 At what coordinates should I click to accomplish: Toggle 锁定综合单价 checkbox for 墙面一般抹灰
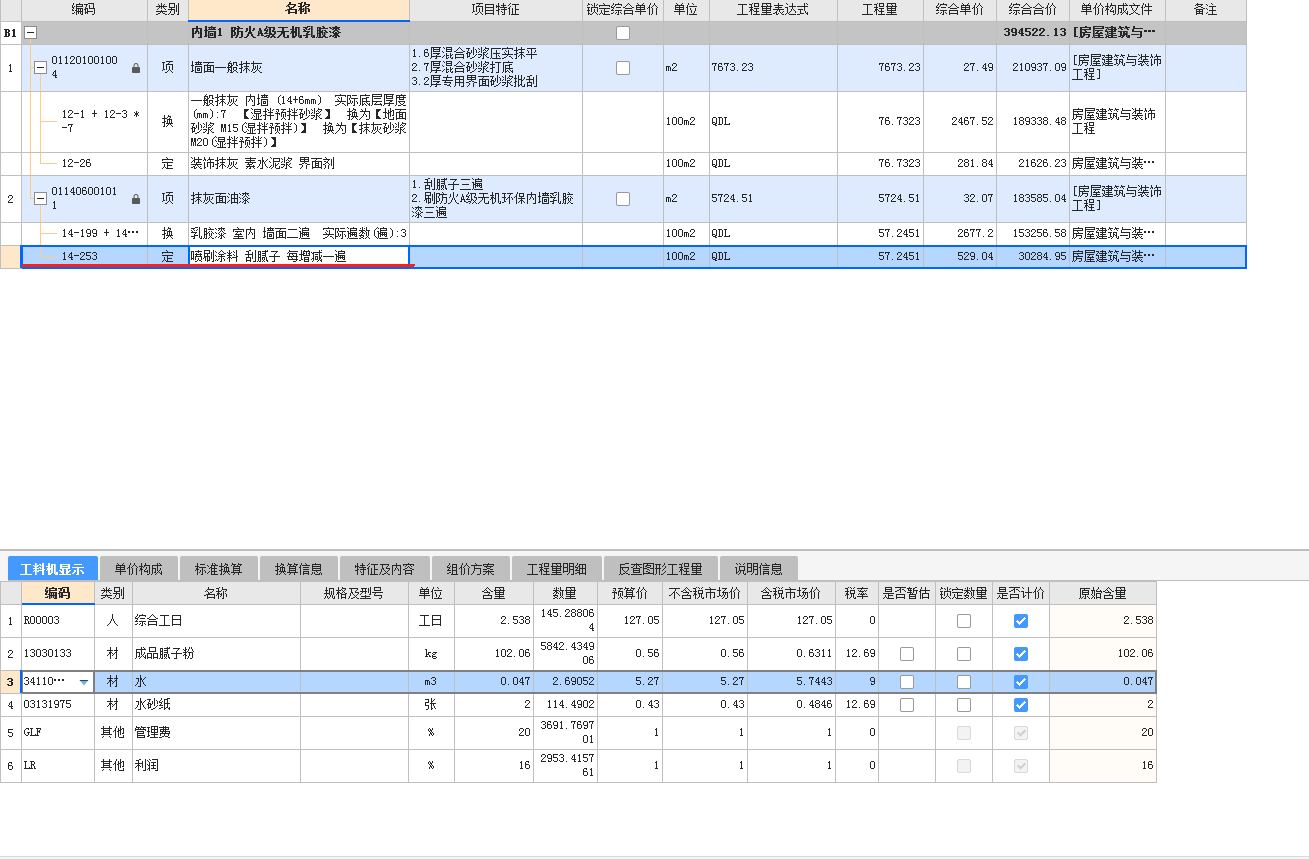coord(623,68)
